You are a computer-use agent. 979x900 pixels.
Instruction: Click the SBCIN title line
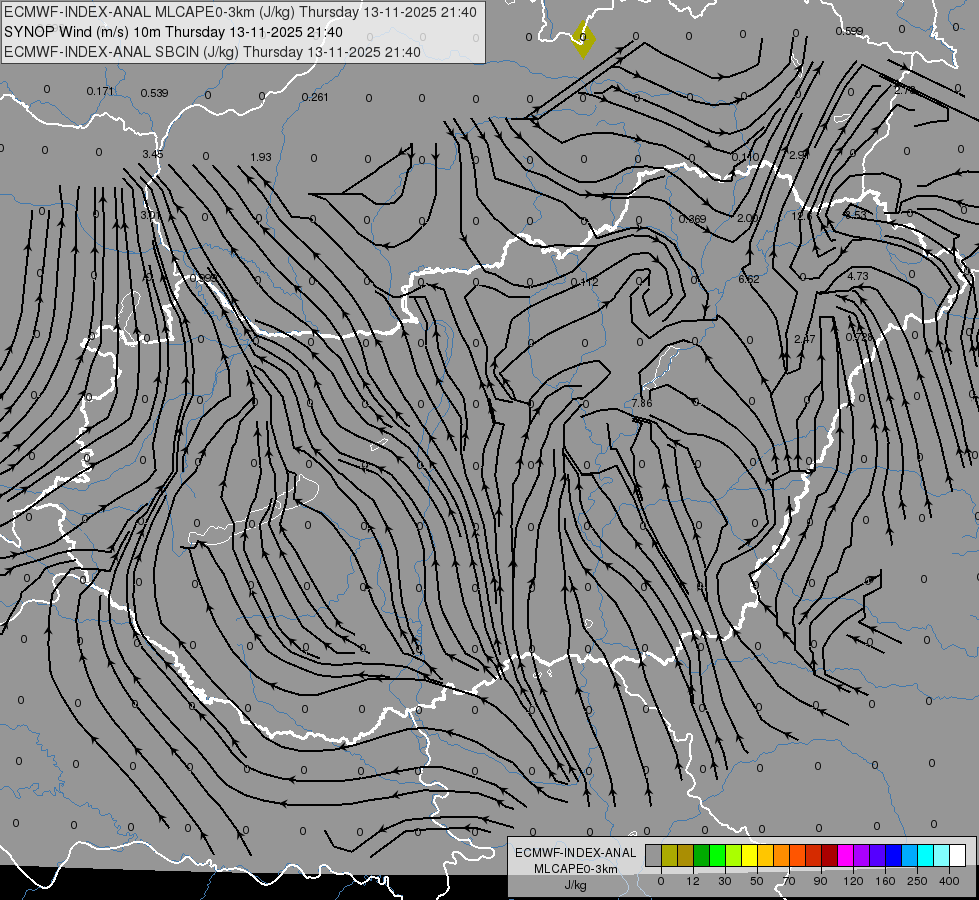click(x=212, y=52)
